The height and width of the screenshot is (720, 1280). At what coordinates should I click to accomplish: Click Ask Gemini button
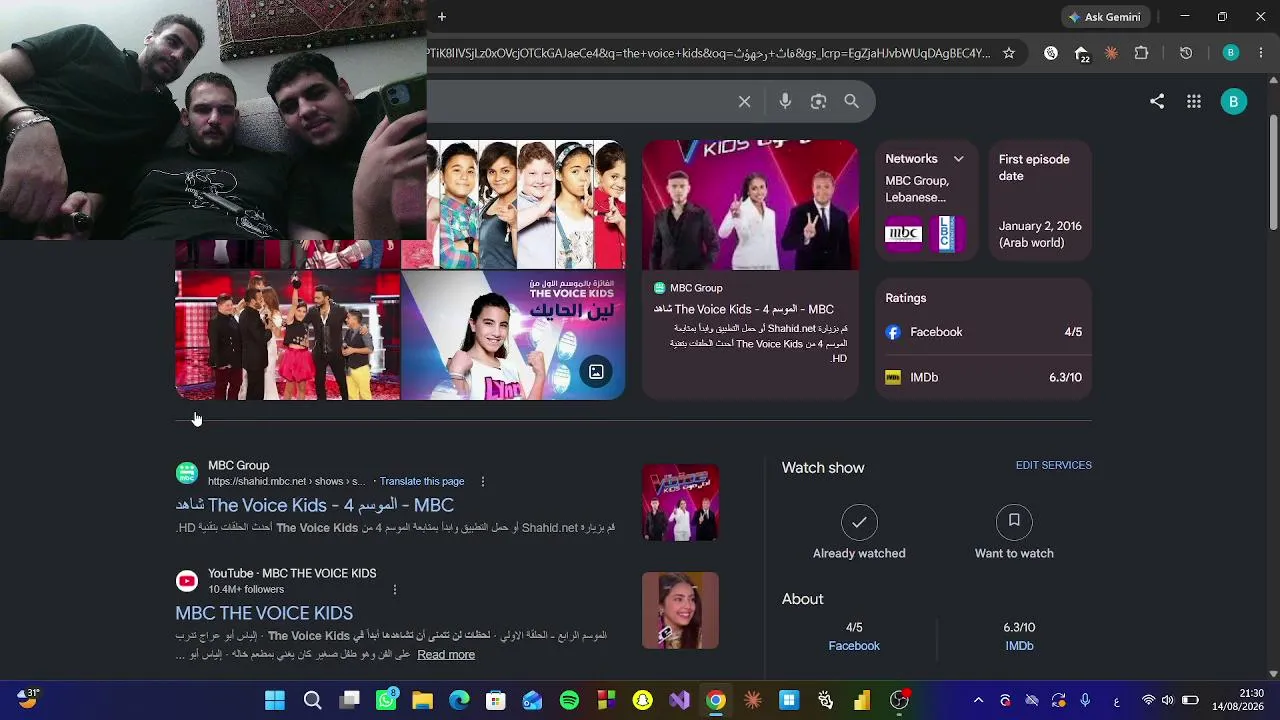pyautogui.click(x=1104, y=17)
